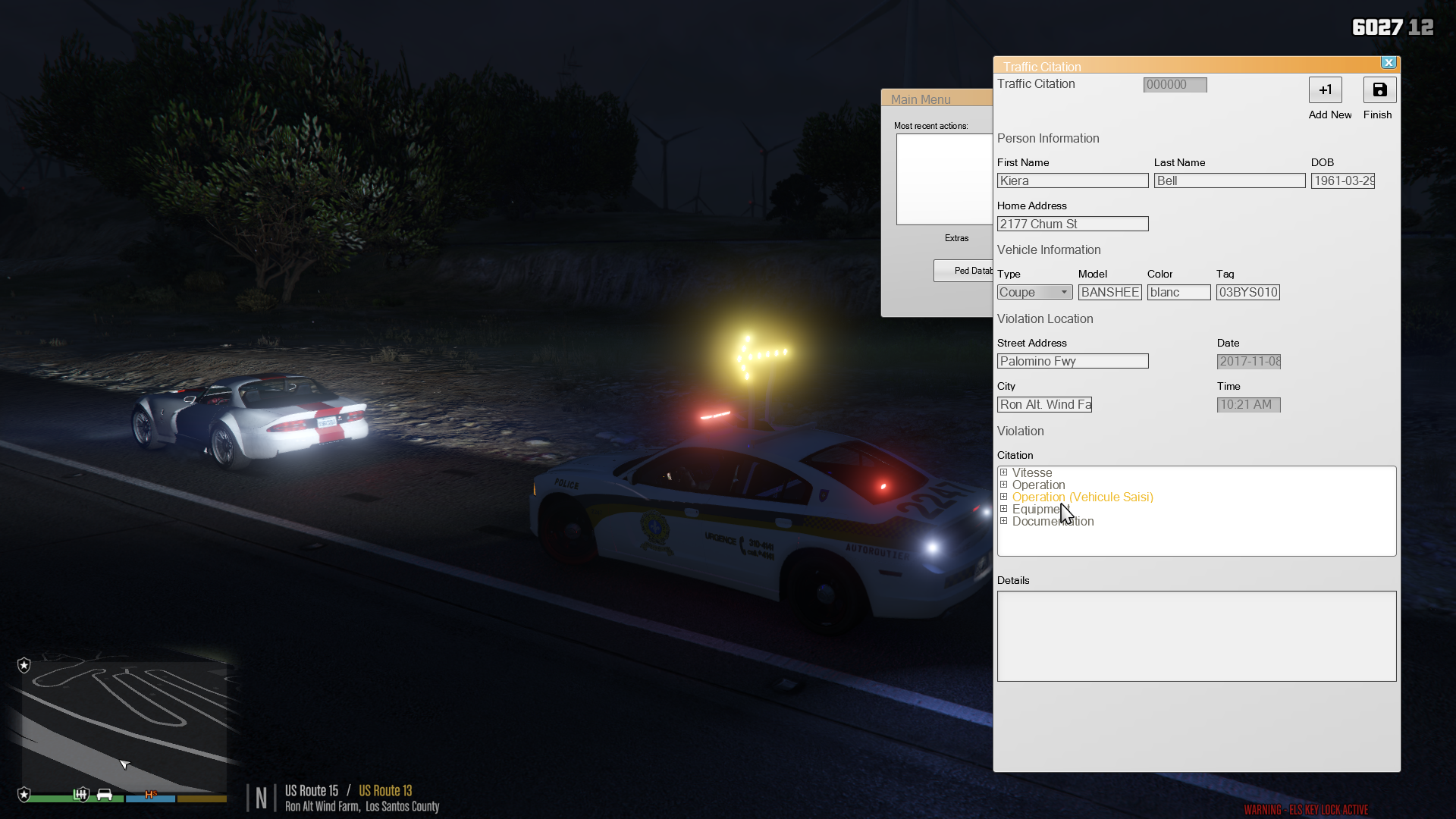Viewport: 1456px width, 819px height.
Task: Click the Finish save icon
Action: (x=1379, y=89)
